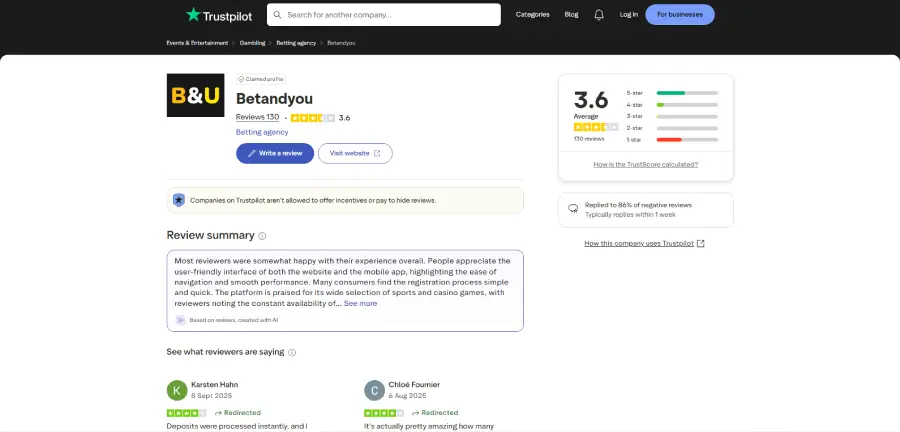Open the notifications bell

[x=599, y=15]
